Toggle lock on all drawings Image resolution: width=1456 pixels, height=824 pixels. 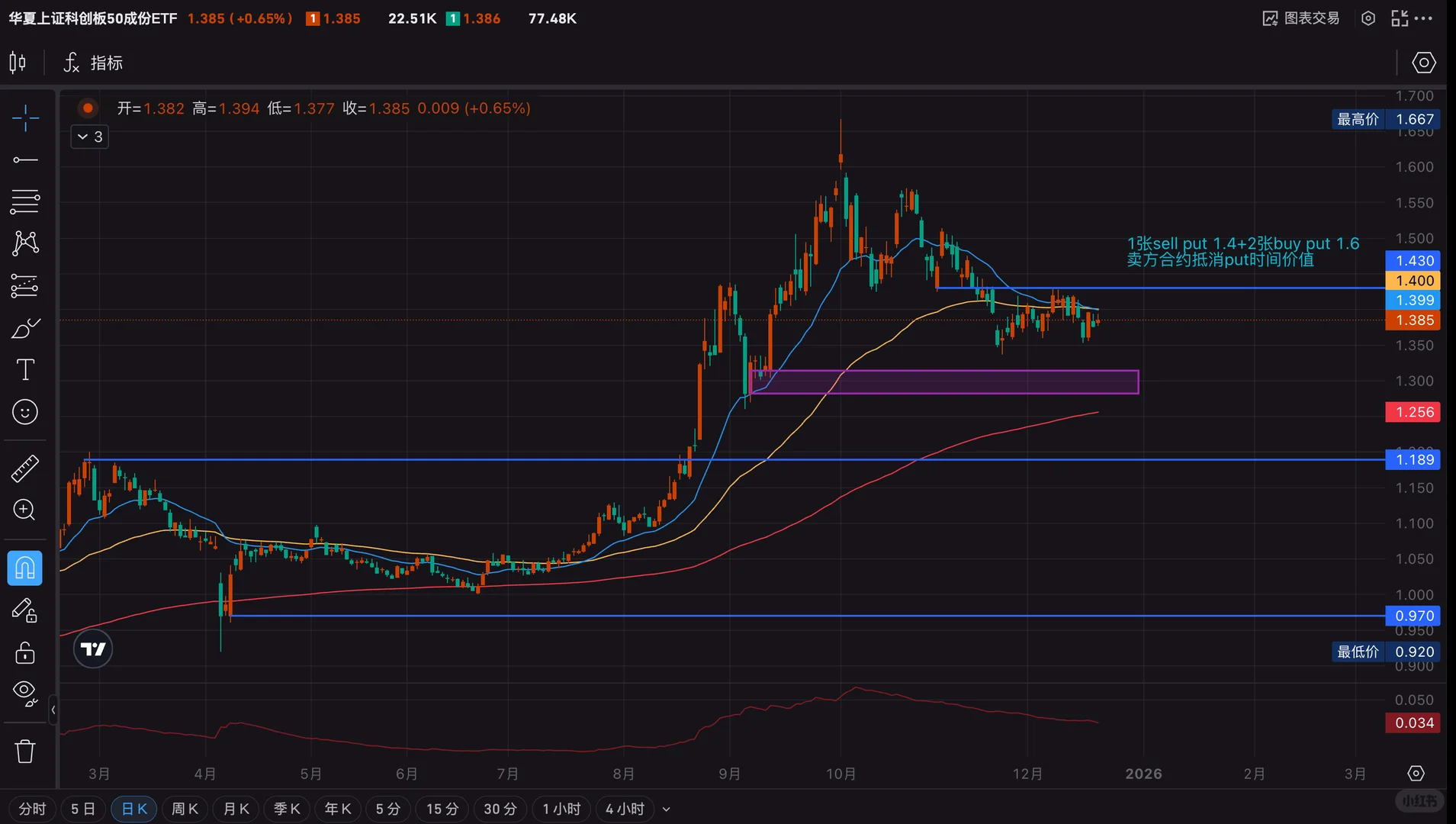tap(24, 652)
